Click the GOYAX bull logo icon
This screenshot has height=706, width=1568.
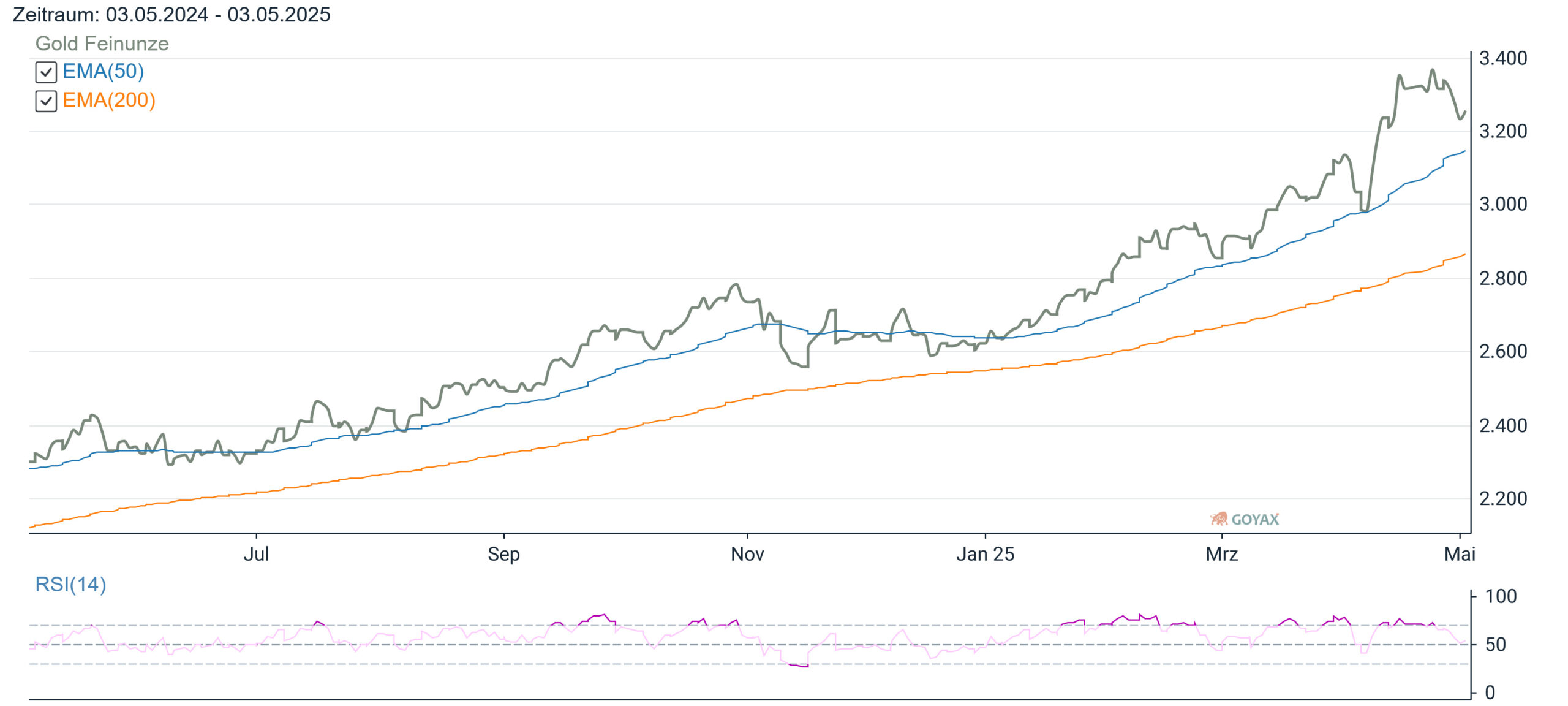[1219, 519]
